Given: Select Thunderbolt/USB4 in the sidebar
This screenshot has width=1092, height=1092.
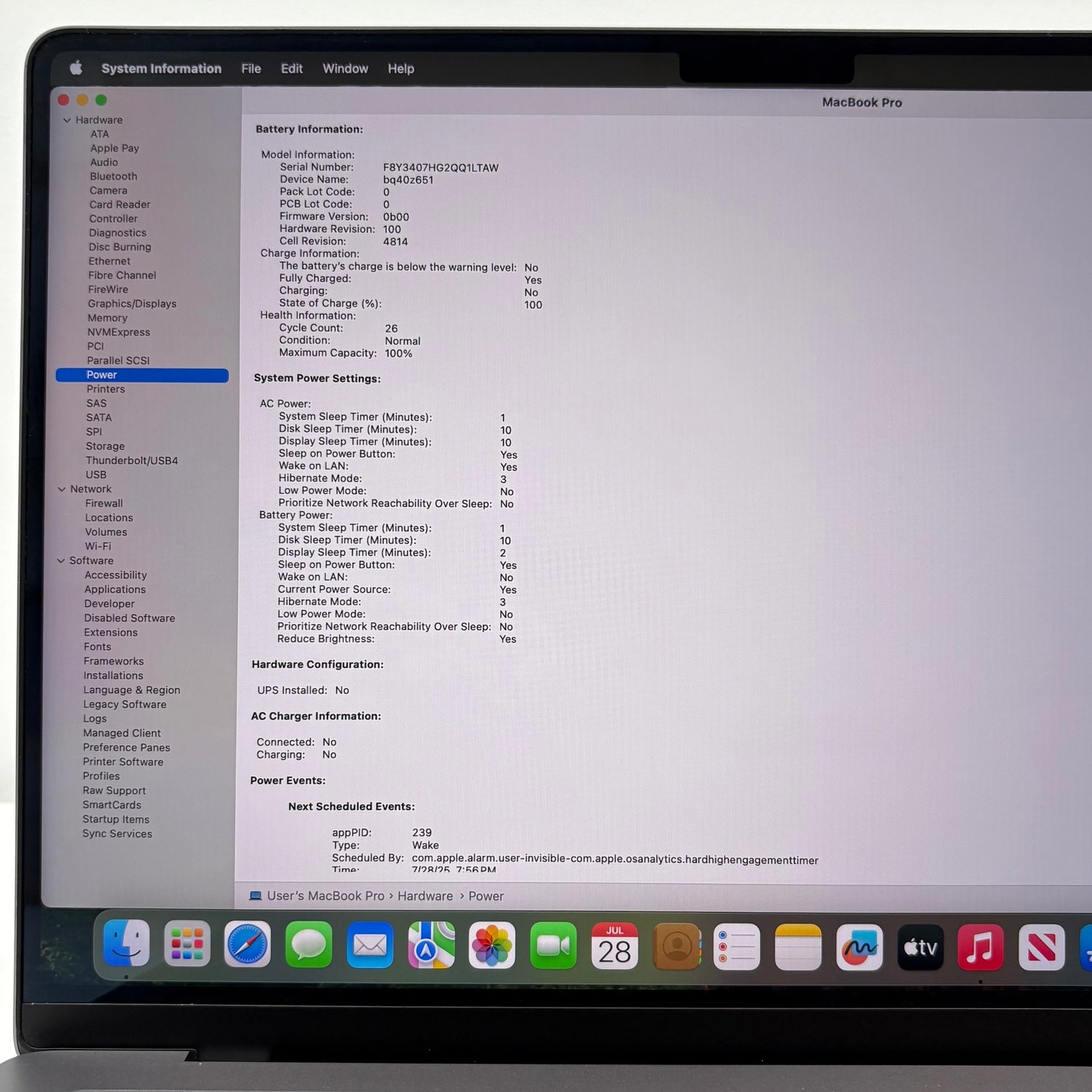Looking at the screenshot, I should pyautogui.click(x=132, y=461).
